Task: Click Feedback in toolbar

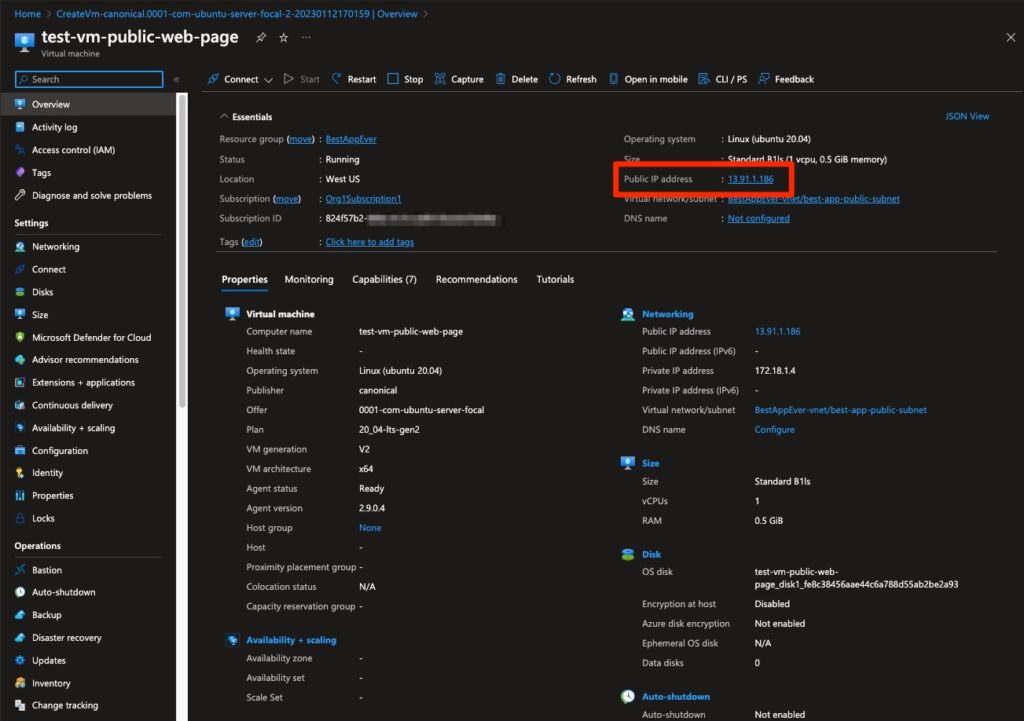Action: pos(786,79)
